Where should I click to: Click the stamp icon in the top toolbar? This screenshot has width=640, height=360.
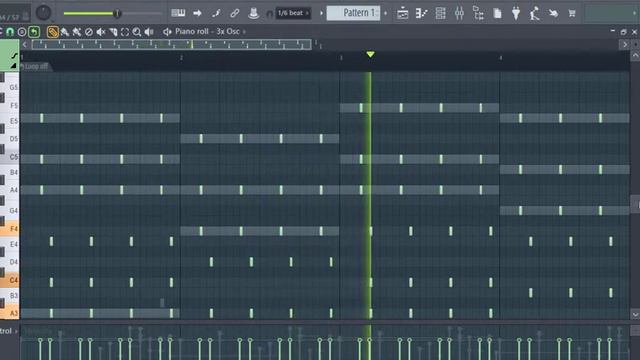[x=253, y=13]
